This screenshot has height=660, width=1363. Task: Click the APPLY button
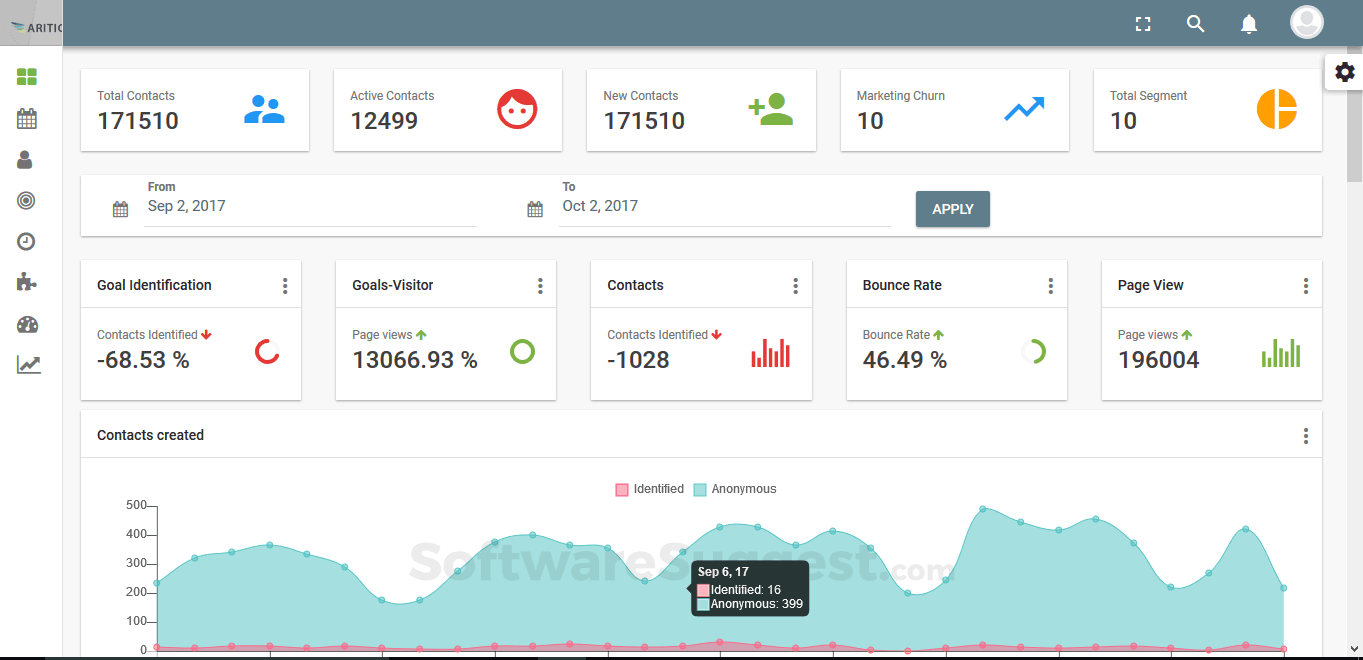tap(953, 209)
